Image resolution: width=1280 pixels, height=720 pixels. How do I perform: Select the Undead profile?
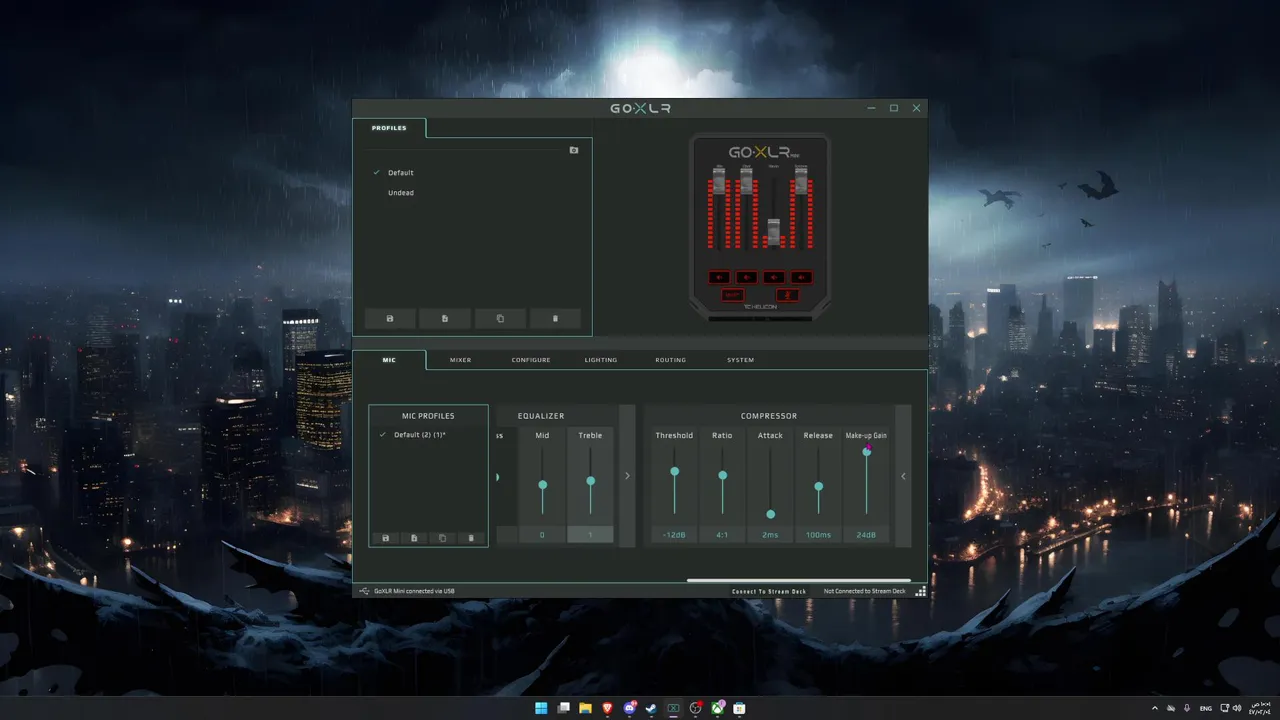pyautogui.click(x=401, y=193)
